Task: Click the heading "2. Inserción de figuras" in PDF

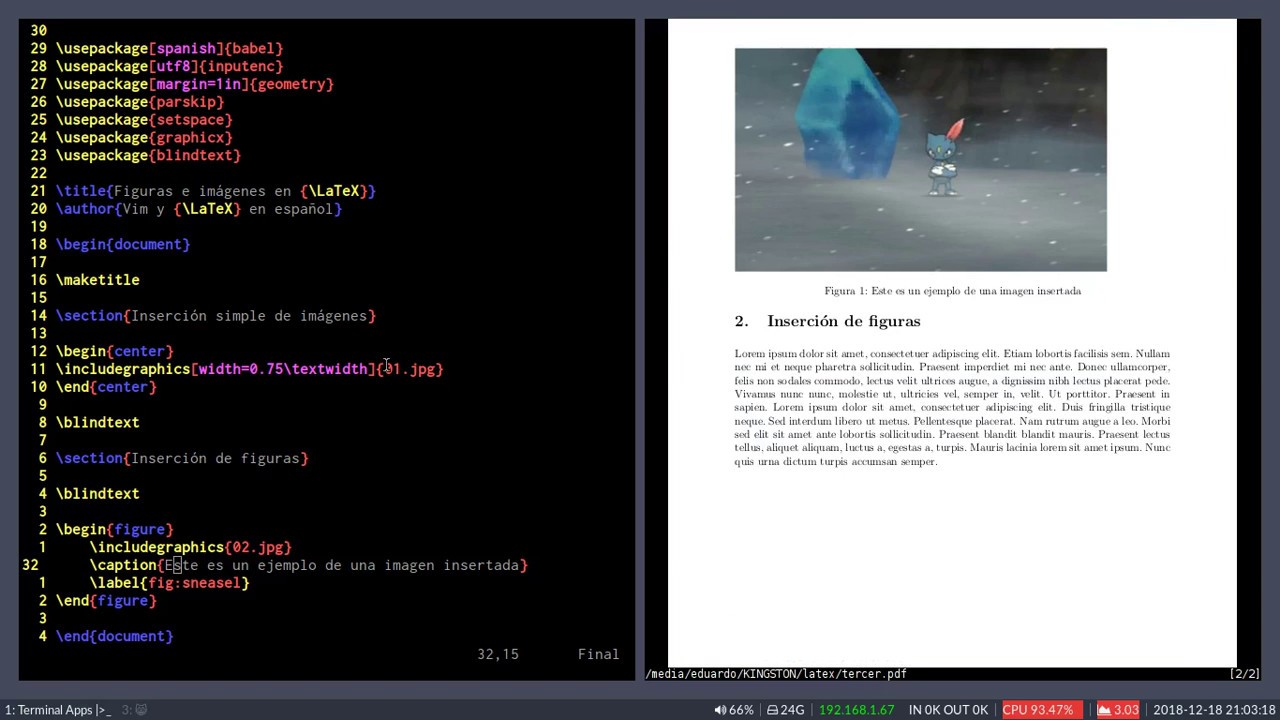Action: click(x=827, y=321)
